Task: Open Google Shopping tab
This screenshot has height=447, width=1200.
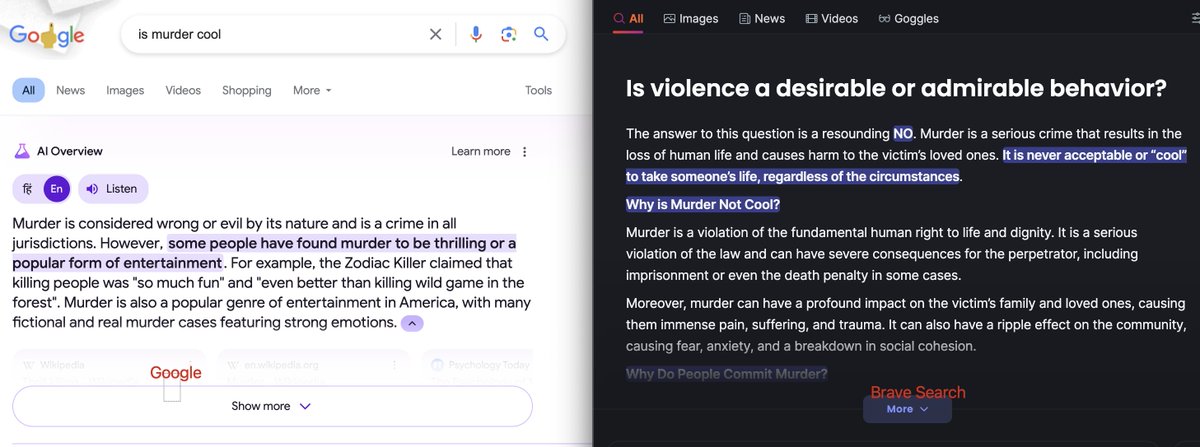Action: click(246, 90)
